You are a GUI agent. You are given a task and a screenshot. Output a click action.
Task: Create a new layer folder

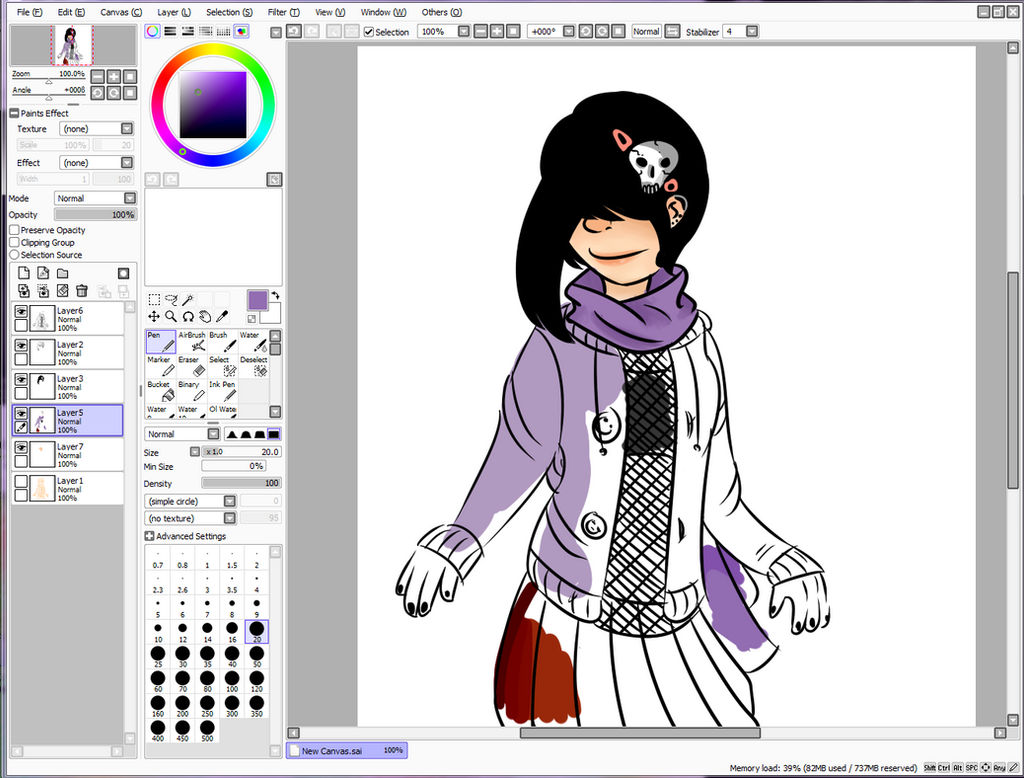[x=63, y=273]
